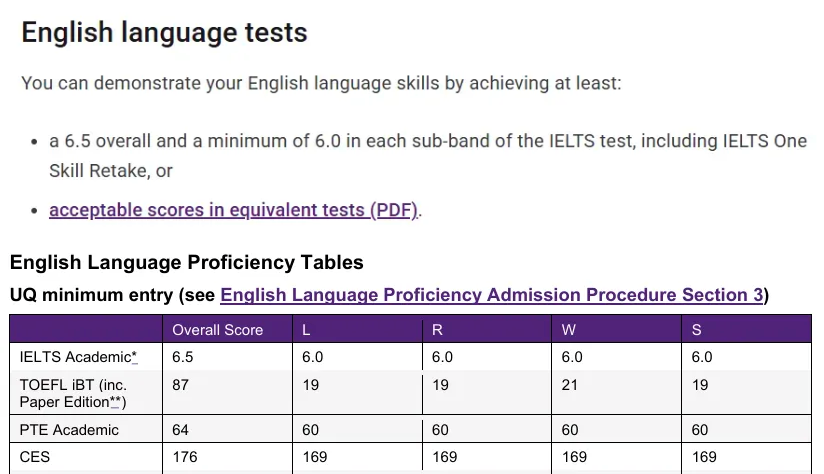Image resolution: width=824 pixels, height=474 pixels.
Task: Click the IELTS overall score 6.5 cell
Action: pyautogui.click(x=183, y=357)
